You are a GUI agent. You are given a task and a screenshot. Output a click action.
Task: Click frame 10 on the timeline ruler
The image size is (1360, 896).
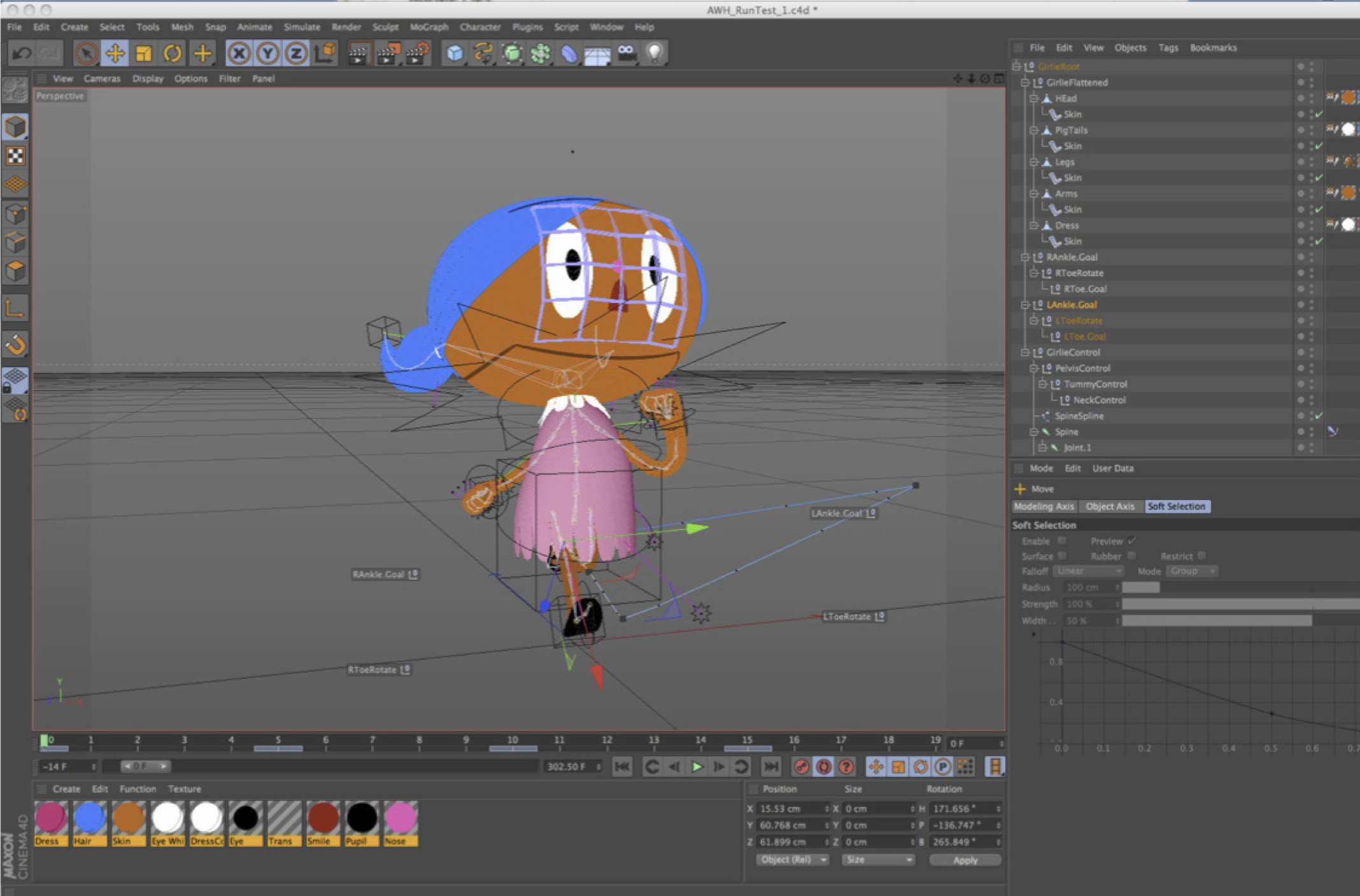[513, 741]
